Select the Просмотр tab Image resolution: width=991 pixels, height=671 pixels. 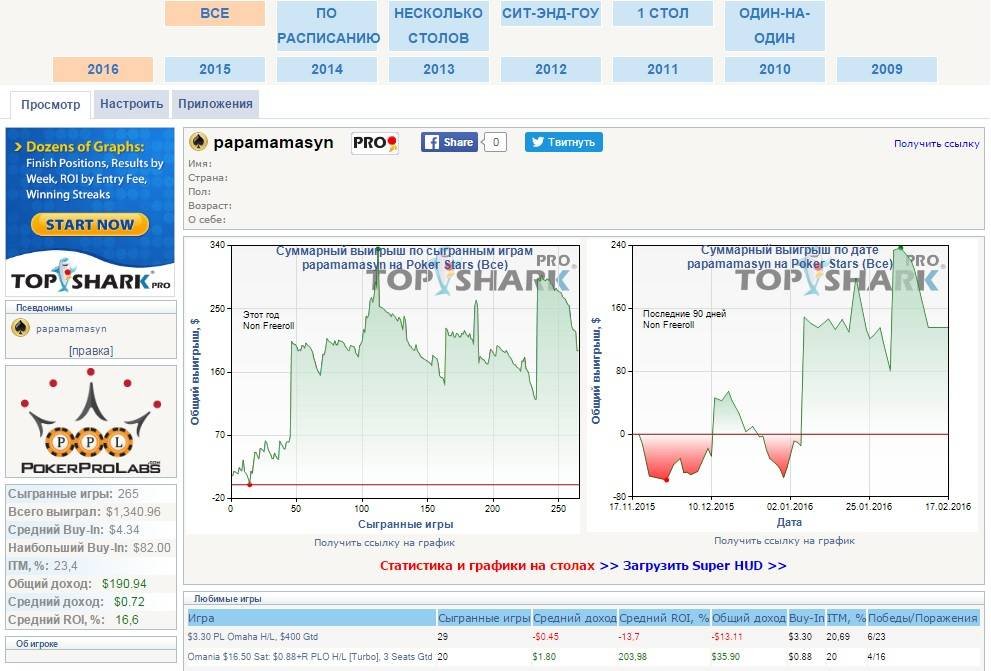coord(50,104)
